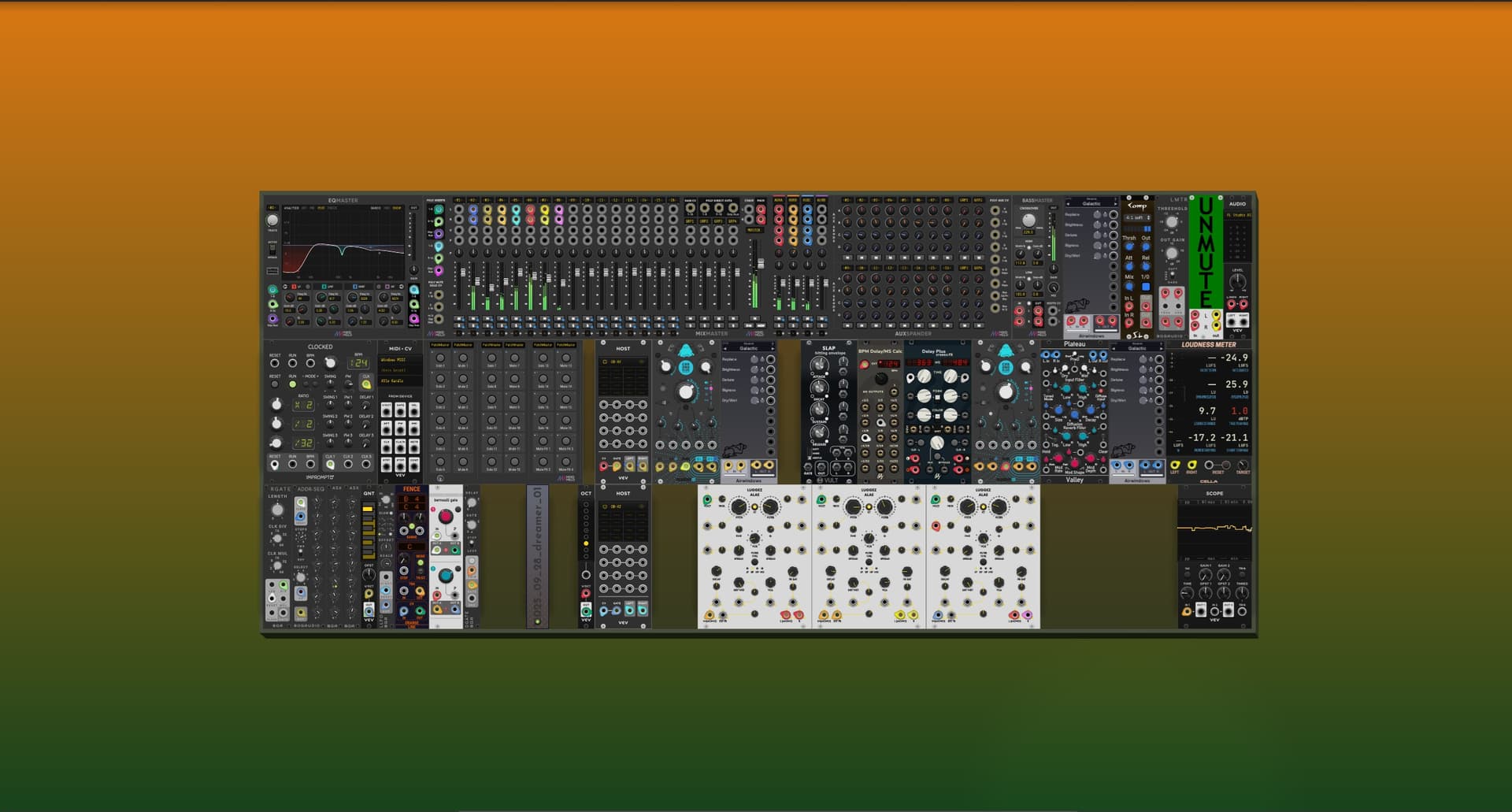The image size is (1512, 812).
Task: Open the audio device selector on Audio module
Action: click(x=1237, y=215)
